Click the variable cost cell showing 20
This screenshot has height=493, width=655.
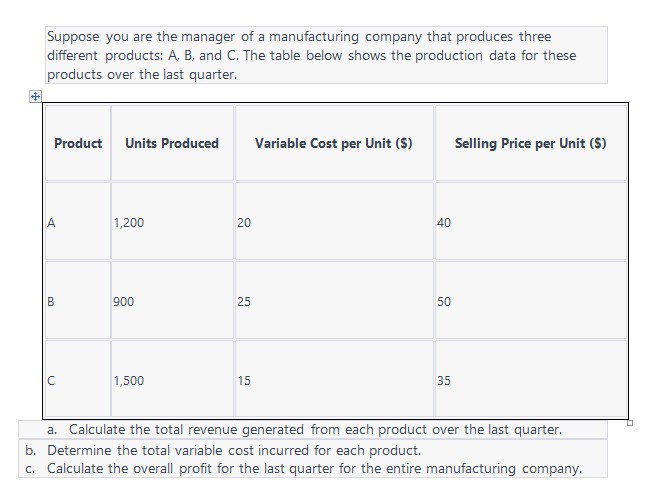(x=334, y=221)
